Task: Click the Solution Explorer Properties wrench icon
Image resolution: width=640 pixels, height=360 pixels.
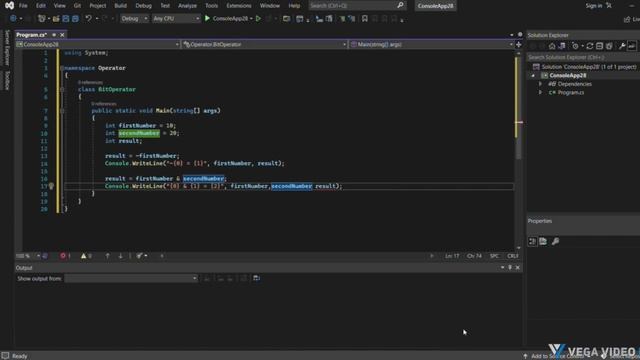Action: 622,46
